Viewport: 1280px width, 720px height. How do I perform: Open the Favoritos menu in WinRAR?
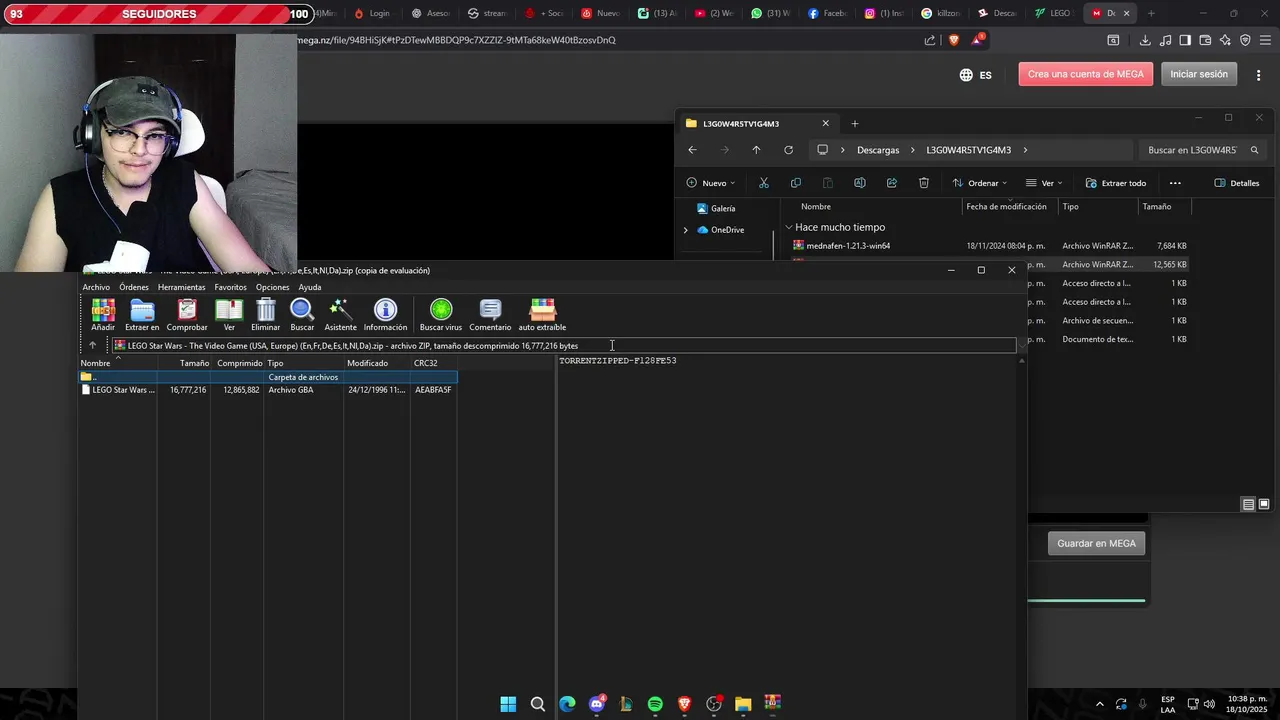pos(230,287)
